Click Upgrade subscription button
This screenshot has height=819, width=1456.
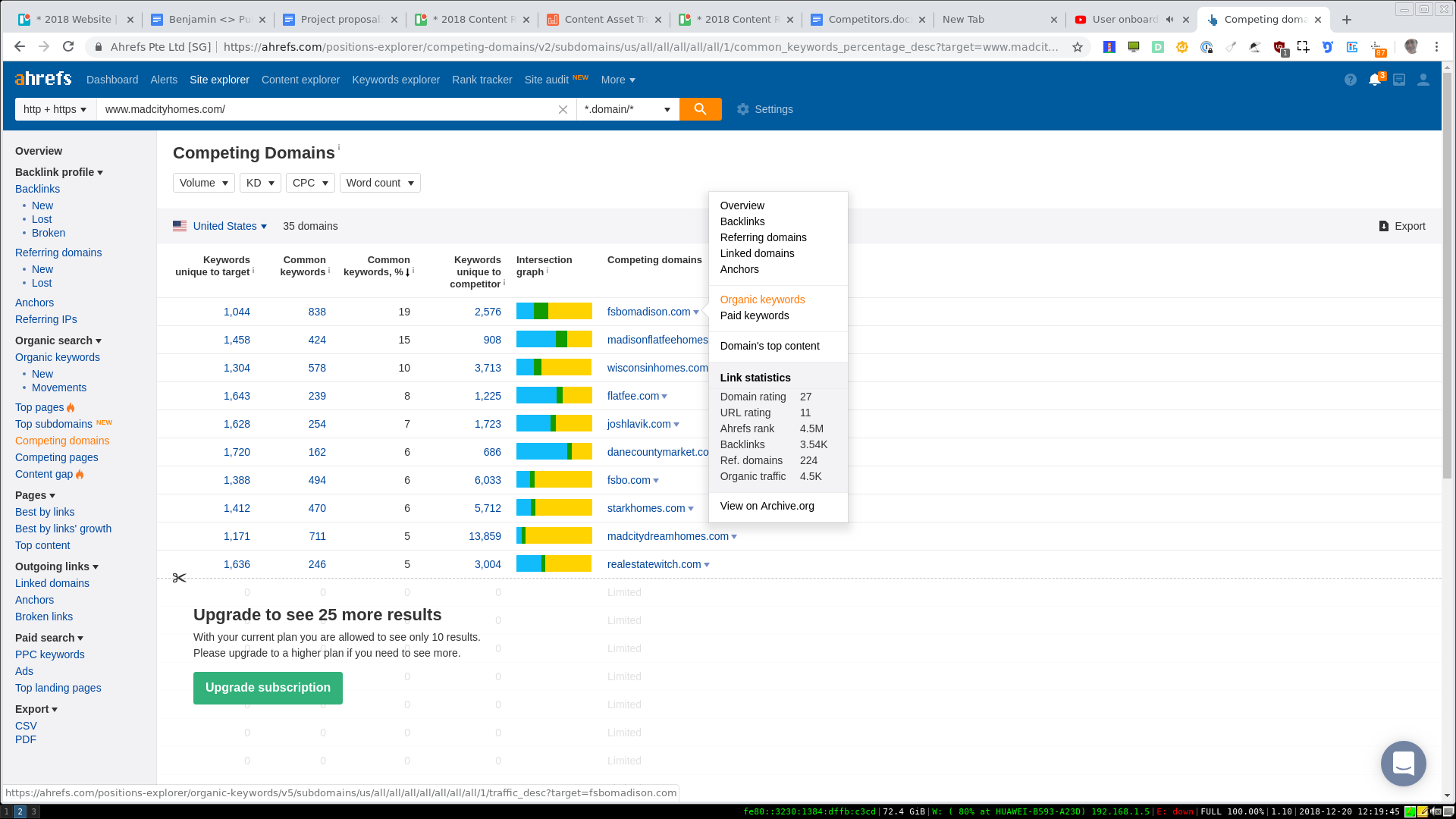coord(268,688)
